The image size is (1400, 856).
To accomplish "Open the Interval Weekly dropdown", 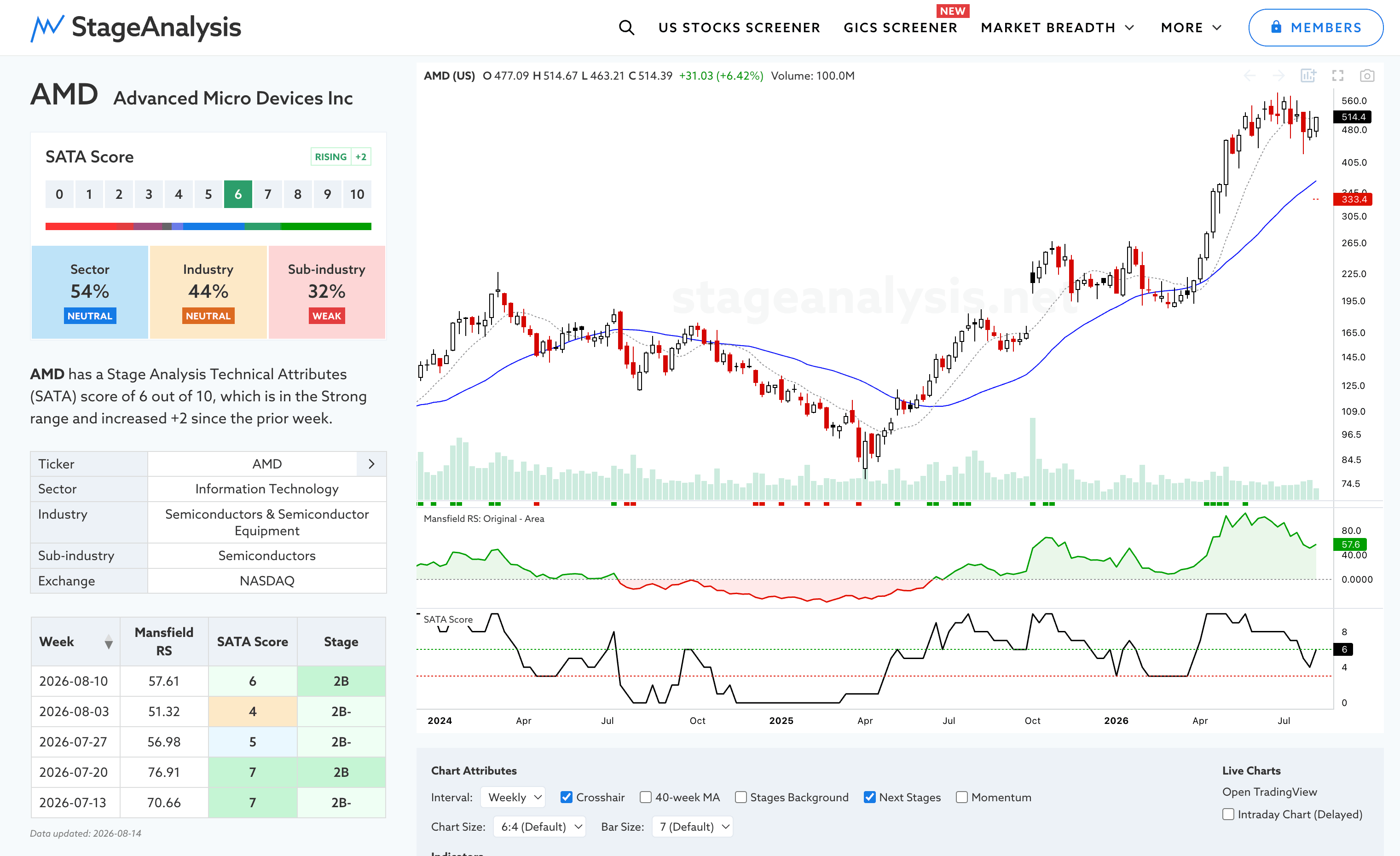I will point(513,797).
